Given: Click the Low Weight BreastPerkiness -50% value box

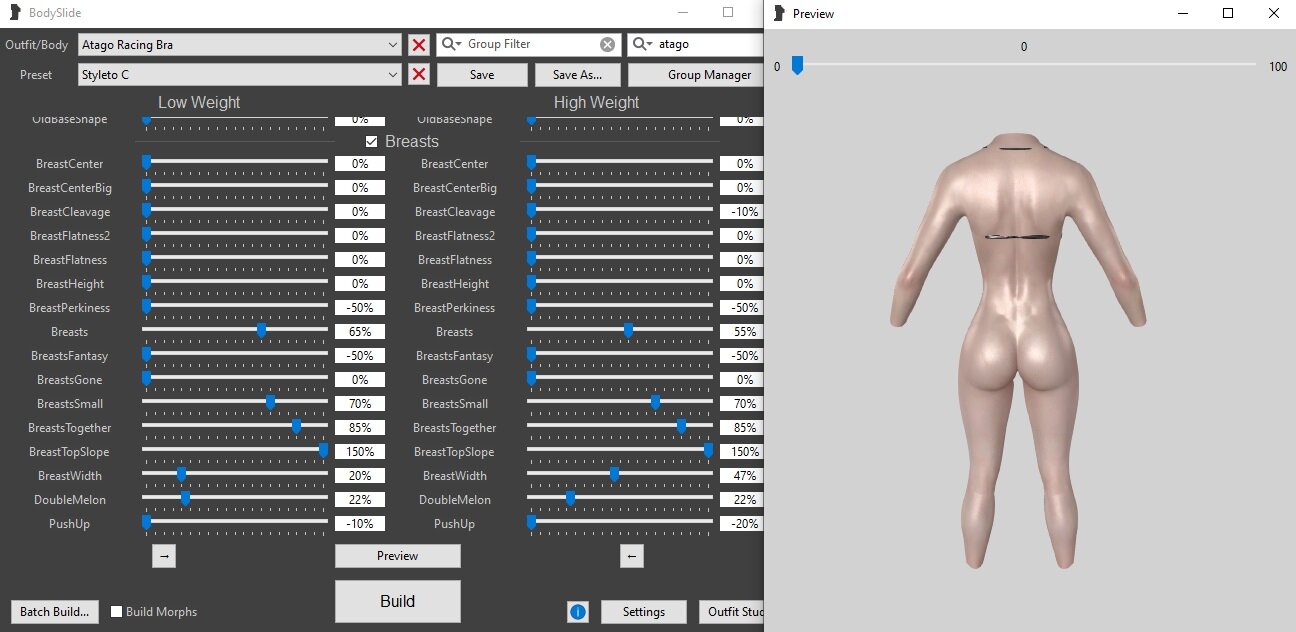Looking at the screenshot, I should pos(360,308).
